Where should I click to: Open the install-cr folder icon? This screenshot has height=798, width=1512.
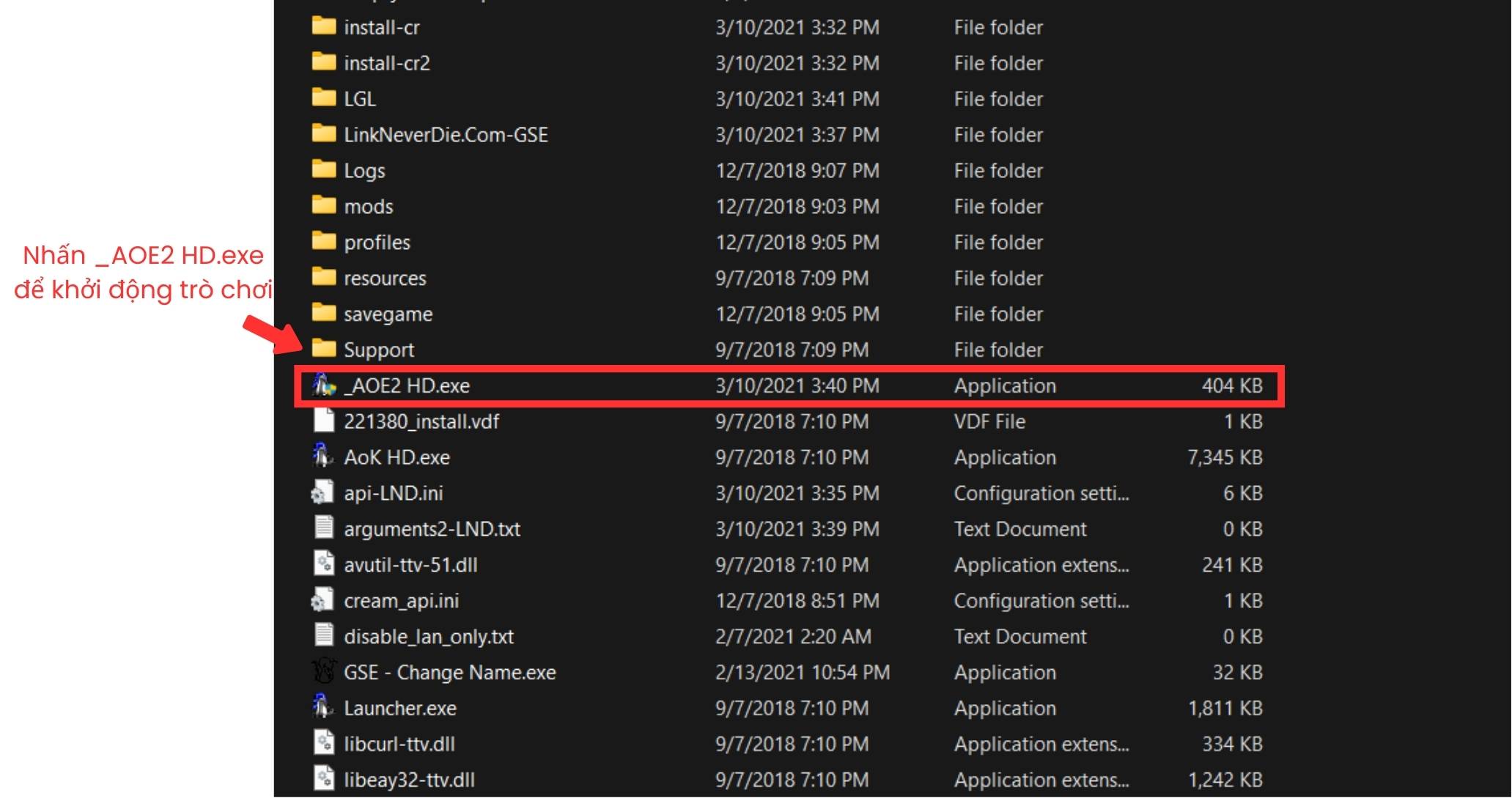pos(323,26)
